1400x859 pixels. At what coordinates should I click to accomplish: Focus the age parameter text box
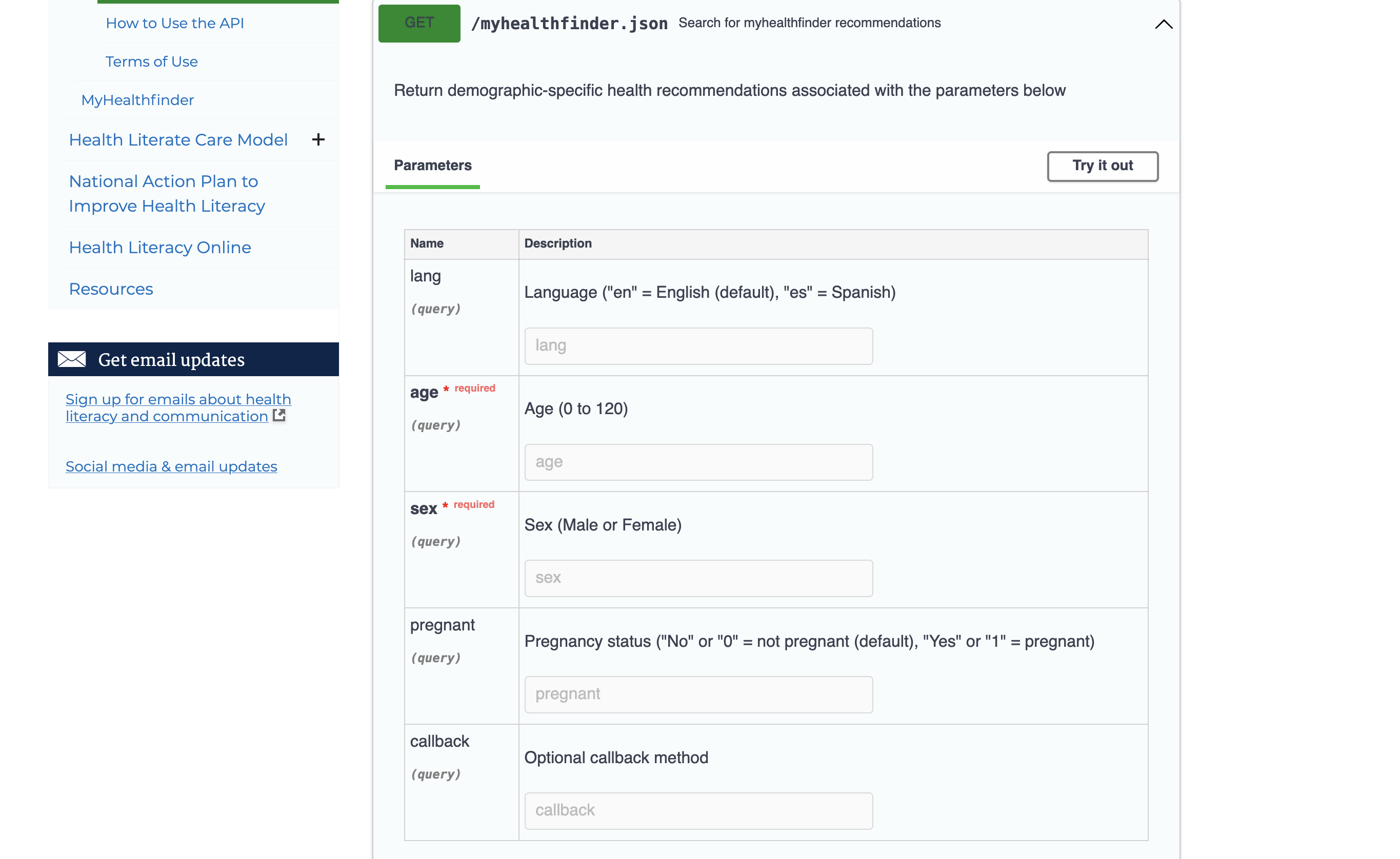point(698,462)
